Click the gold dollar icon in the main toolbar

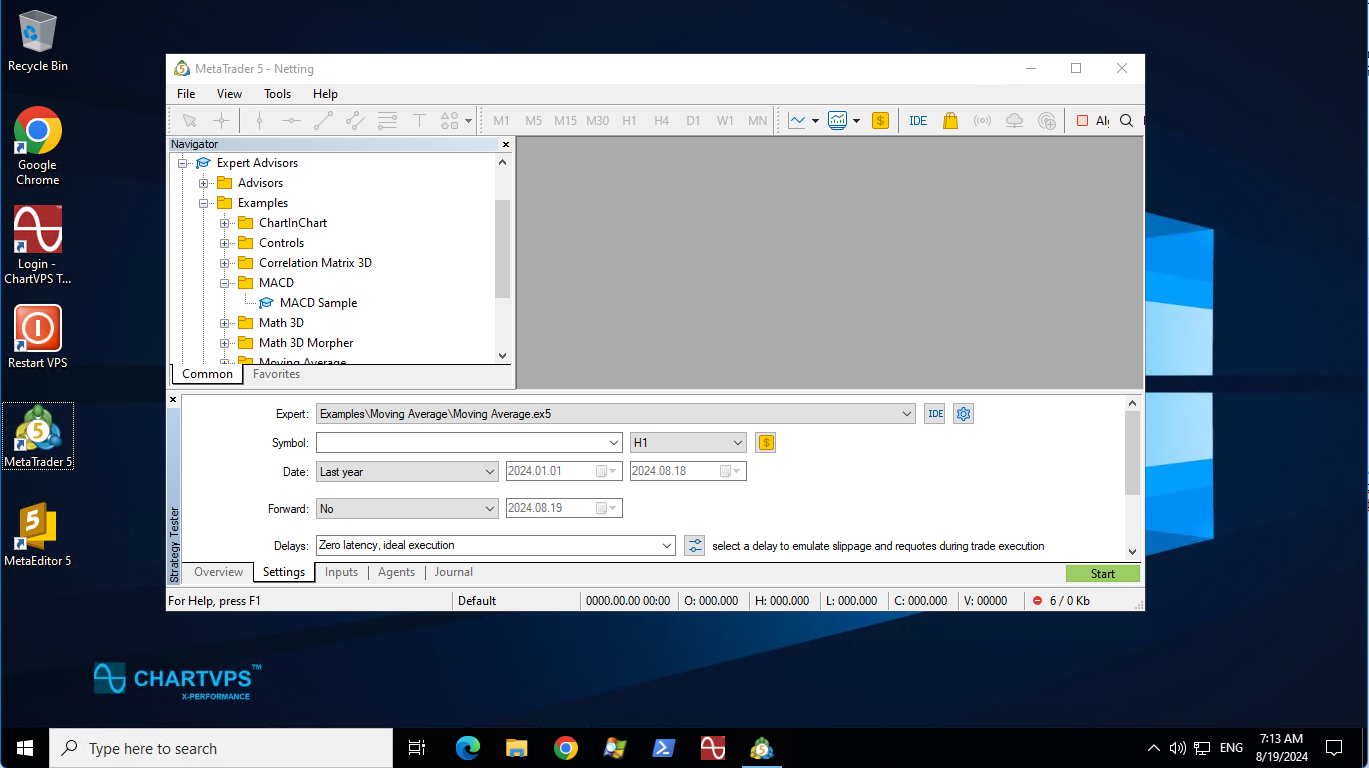click(x=880, y=121)
